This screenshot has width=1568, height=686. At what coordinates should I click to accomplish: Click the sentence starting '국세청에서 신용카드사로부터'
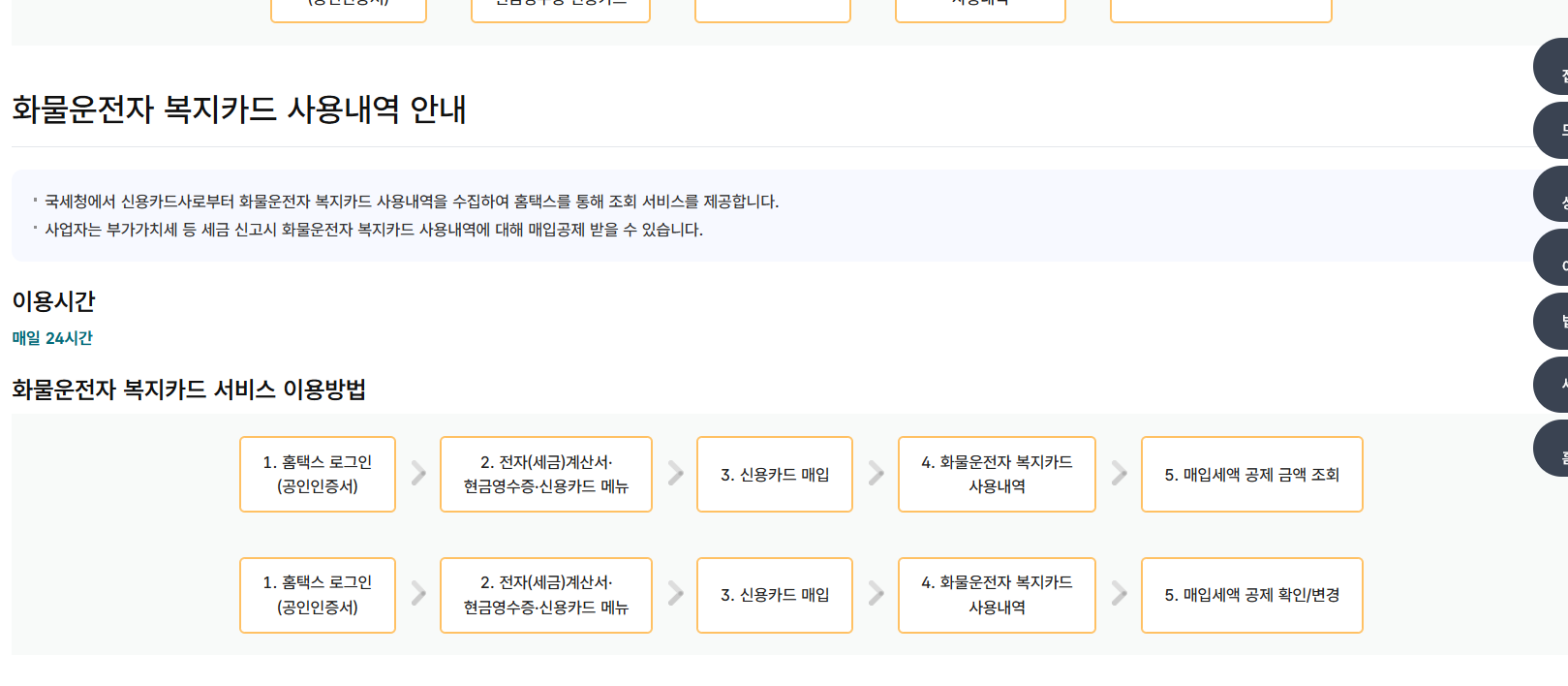click(412, 202)
